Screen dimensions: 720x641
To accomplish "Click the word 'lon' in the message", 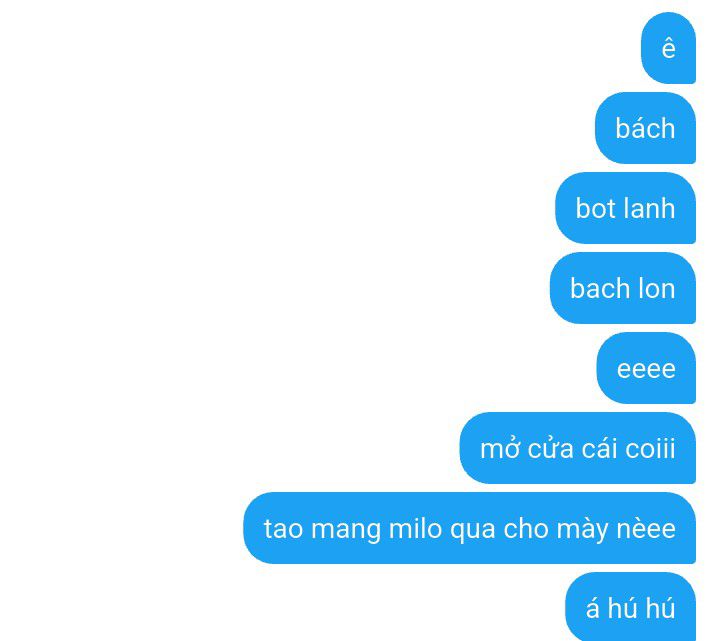I will point(657,288).
